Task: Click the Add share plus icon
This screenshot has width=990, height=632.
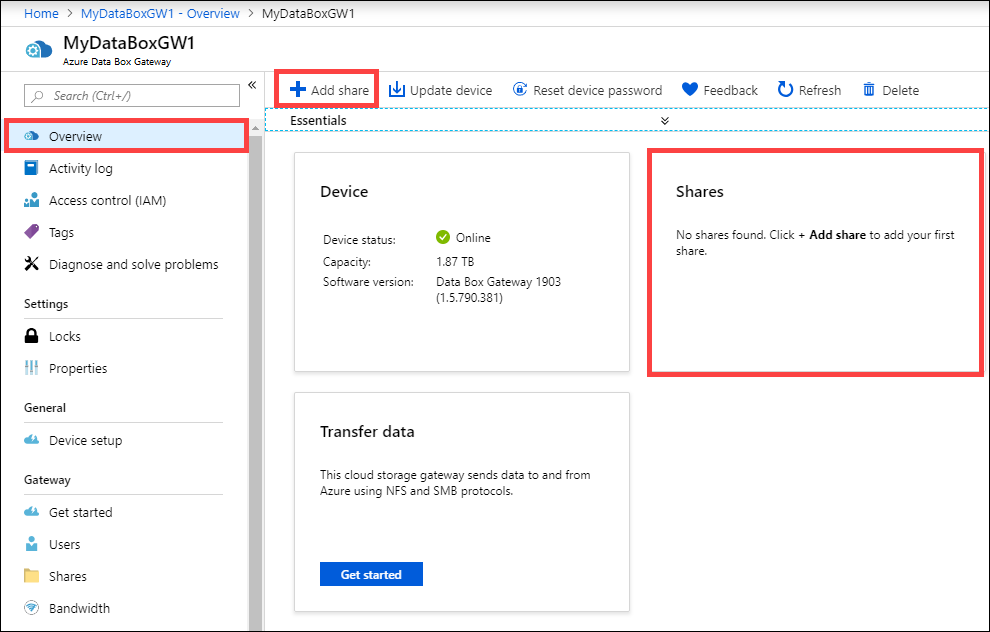Action: pyautogui.click(x=298, y=90)
